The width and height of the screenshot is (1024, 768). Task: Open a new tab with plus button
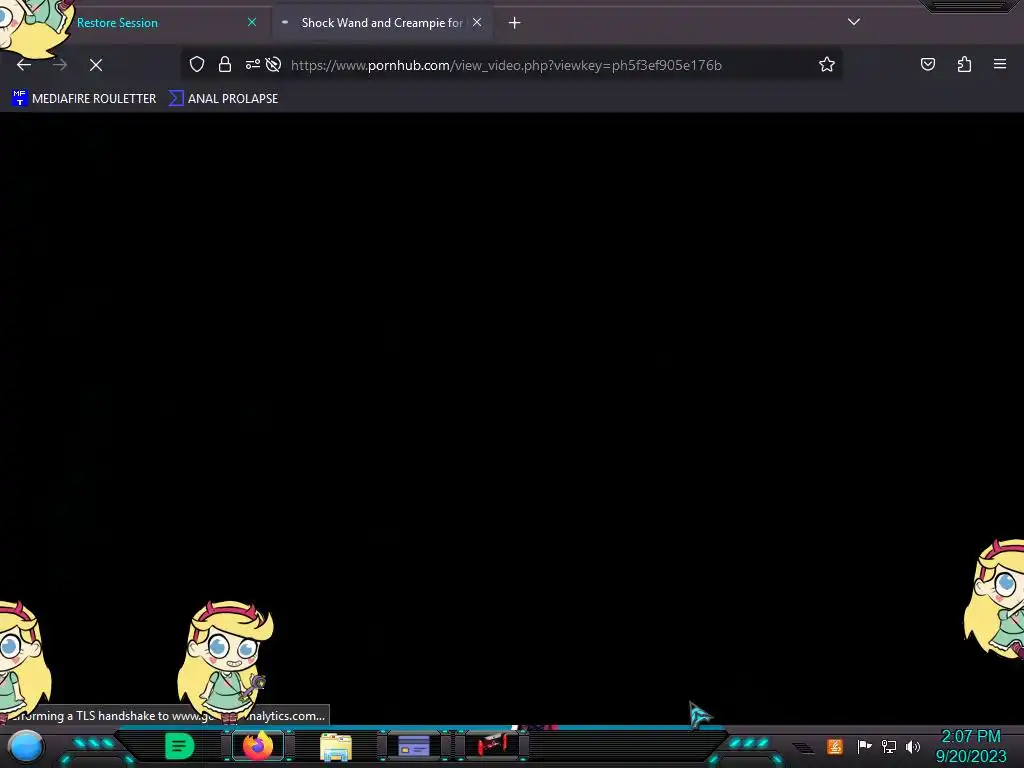[x=515, y=23]
